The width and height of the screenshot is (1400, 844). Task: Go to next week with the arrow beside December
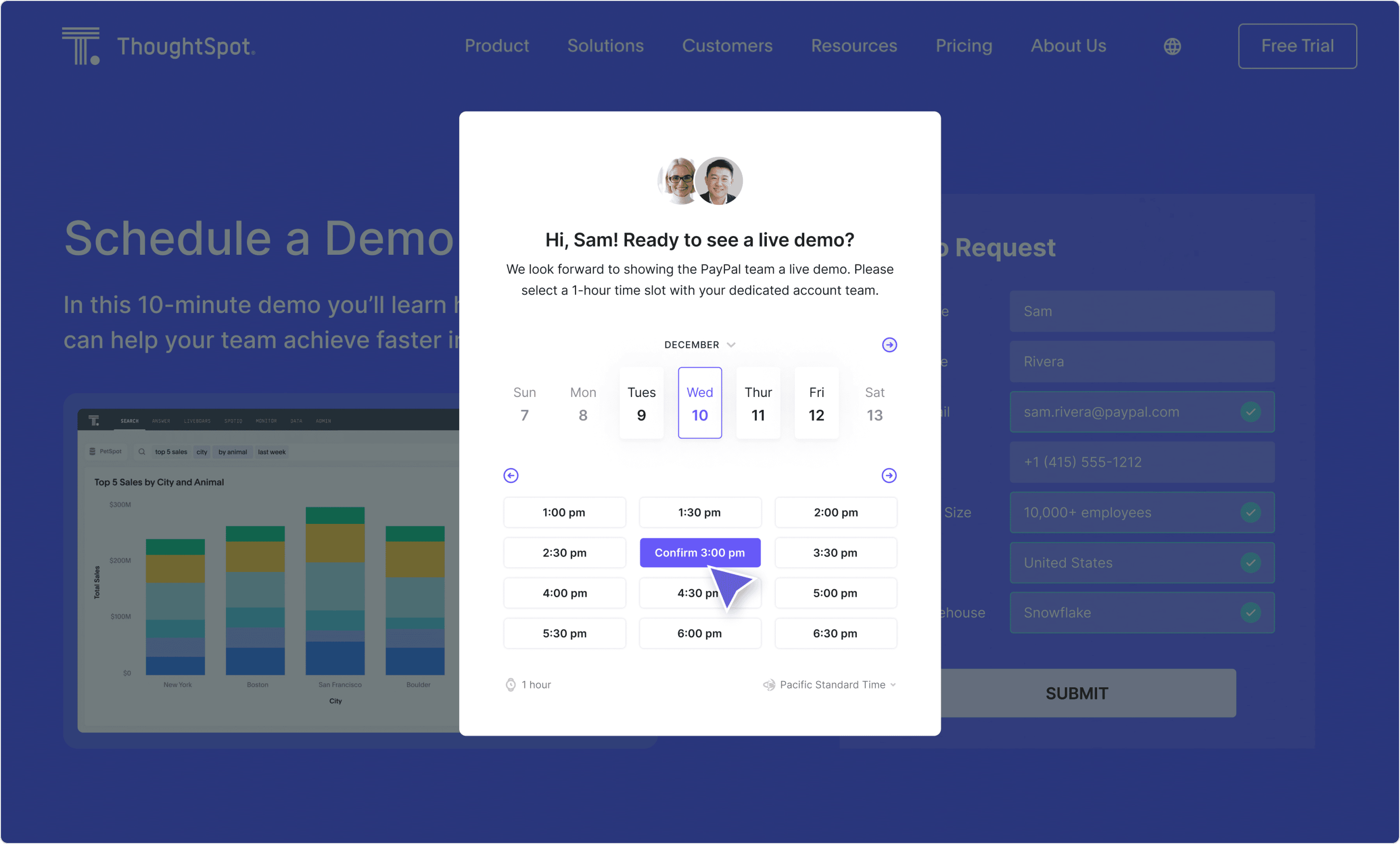[889, 345]
